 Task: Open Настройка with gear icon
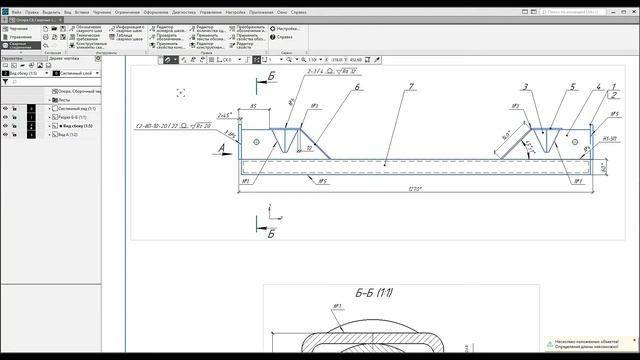(x=284, y=29)
